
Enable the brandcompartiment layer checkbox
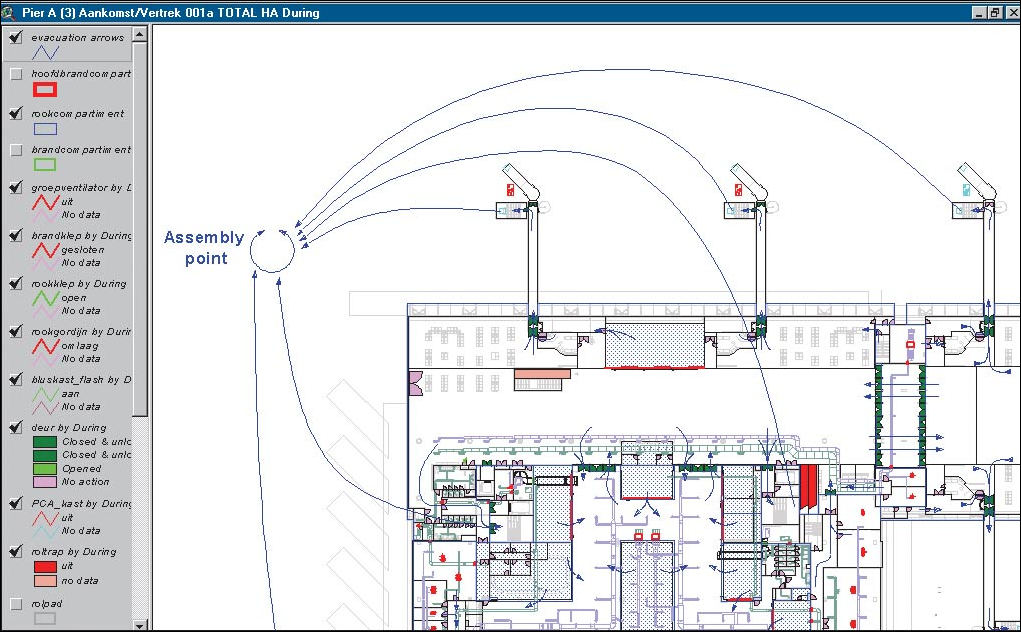pyautogui.click(x=16, y=150)
